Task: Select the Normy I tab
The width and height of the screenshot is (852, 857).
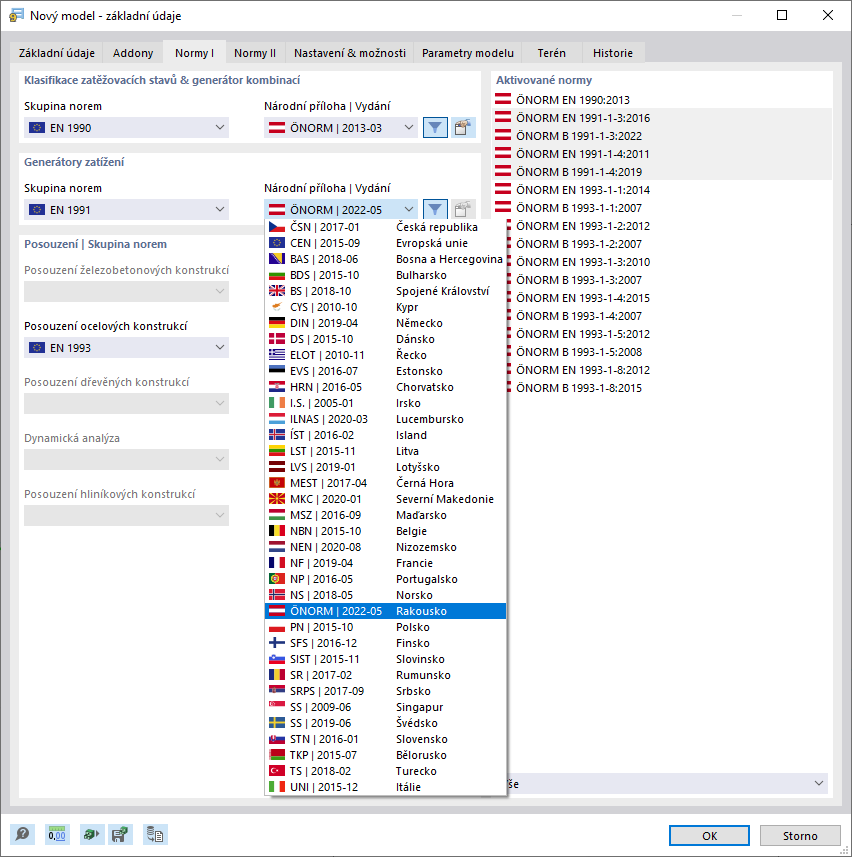Action: [194, 53]
